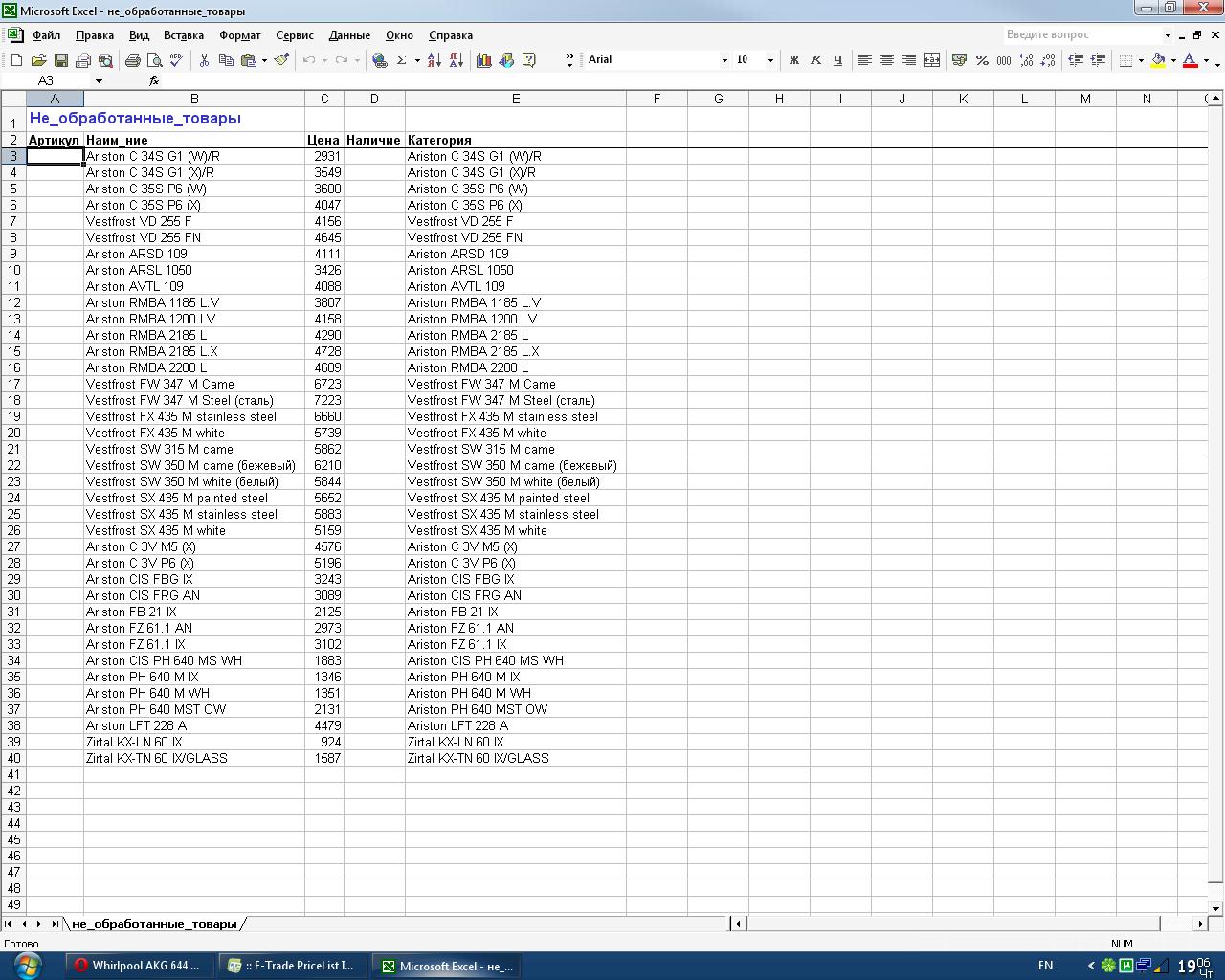Cut selection with scissors icon
The width and height of the screenshot is (1225, 980).
click(x=204, y=60)
